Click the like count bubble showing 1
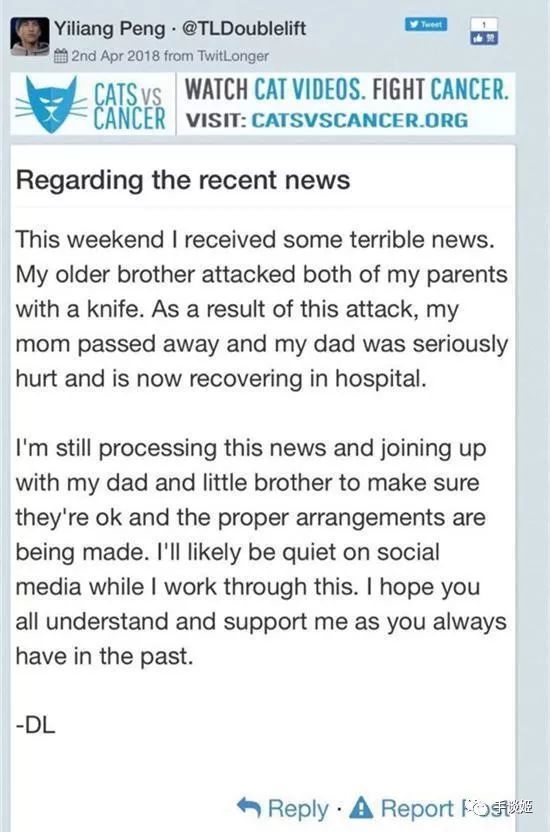Viewport: 550px width, 832px height. tap(484, 25)
